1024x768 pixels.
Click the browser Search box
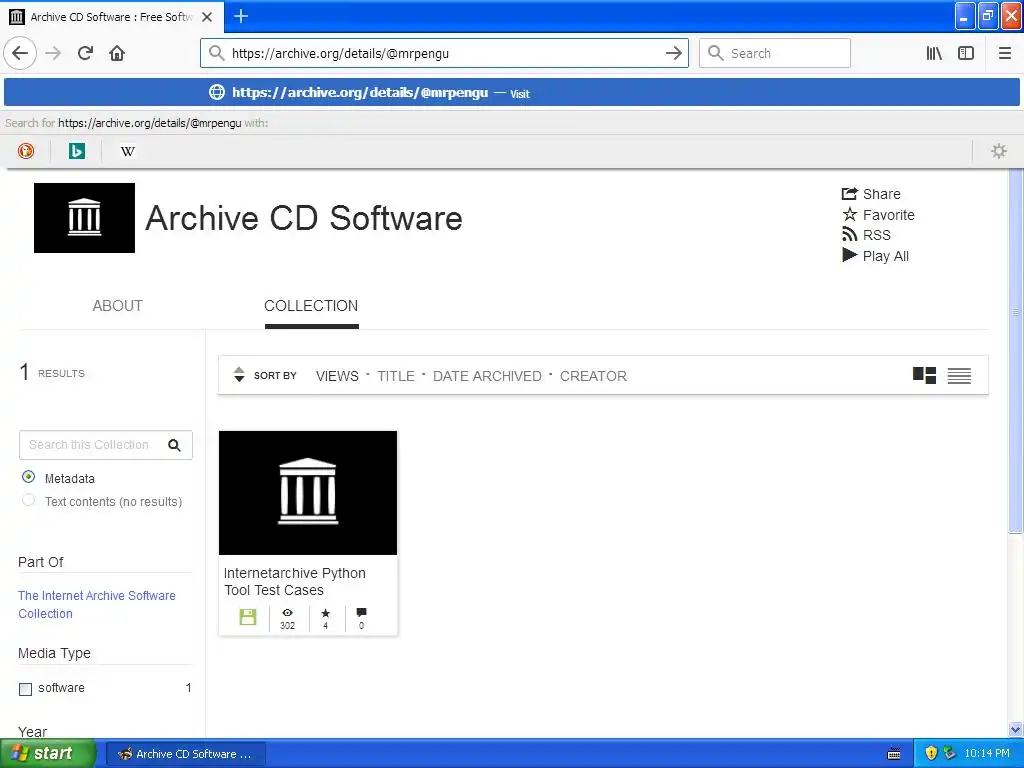[x=775, y=53]
